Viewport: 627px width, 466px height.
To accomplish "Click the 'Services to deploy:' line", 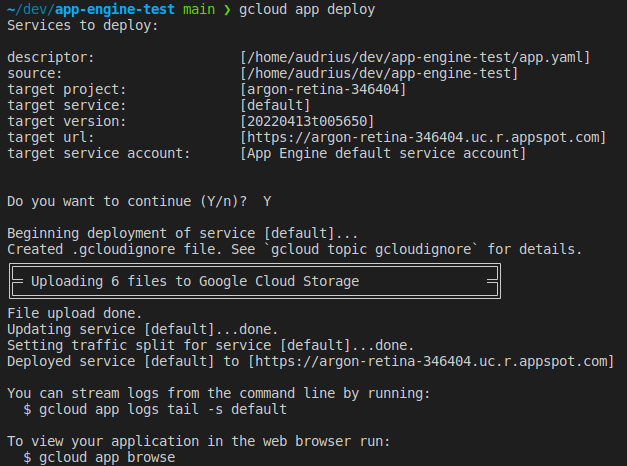I will coord(83,25).
